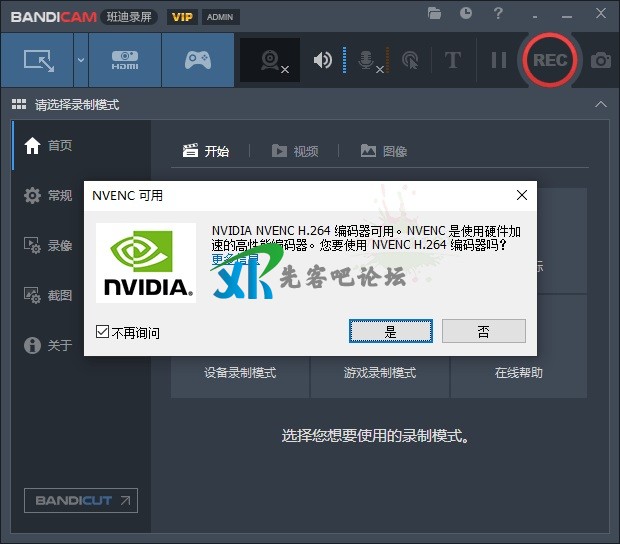The height and width of the screenshot is (544, 620).
Task: Switch to gamepad game recording mode
Action: tap(197, 60)
